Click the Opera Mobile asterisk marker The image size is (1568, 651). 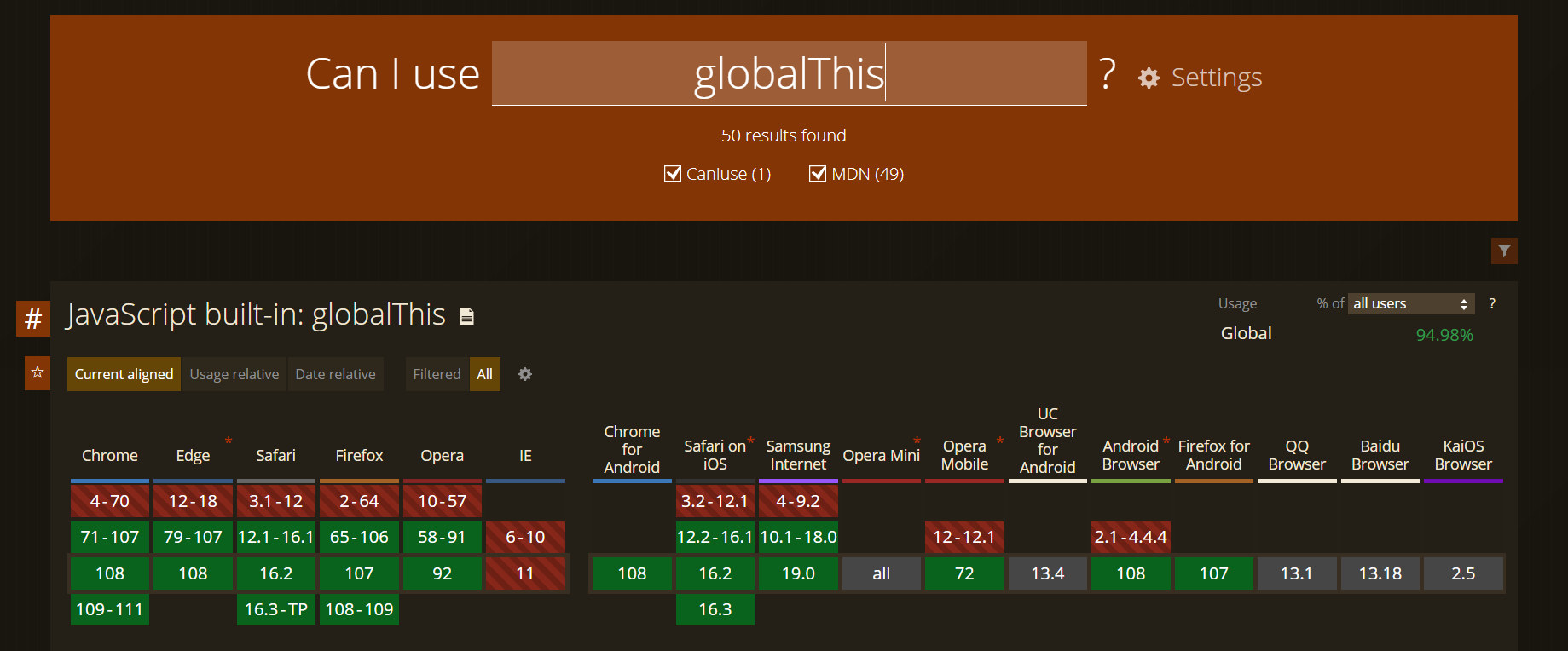[1000, 441]
